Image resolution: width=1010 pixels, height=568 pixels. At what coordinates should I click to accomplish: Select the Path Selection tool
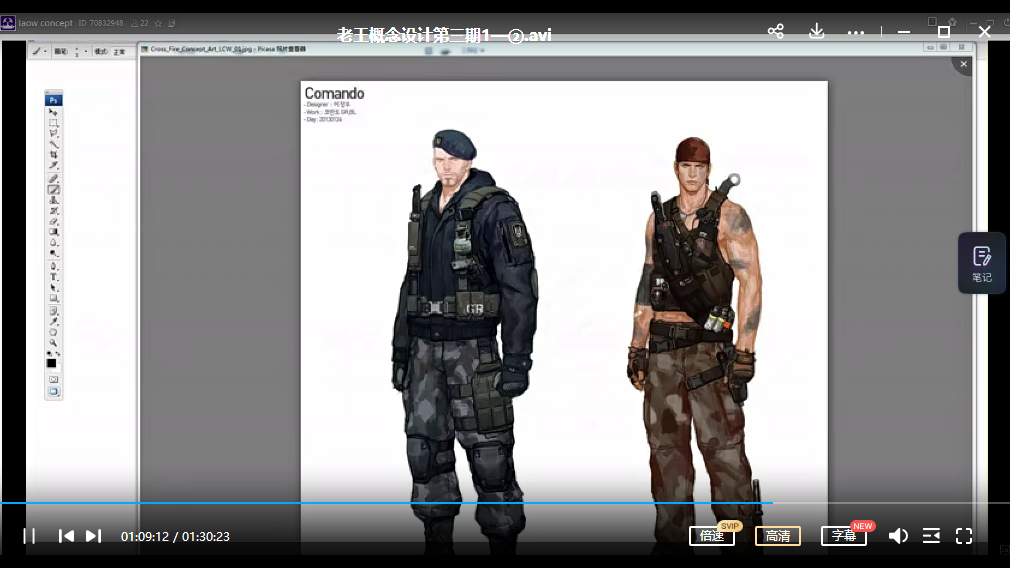[x=53, y=288]
